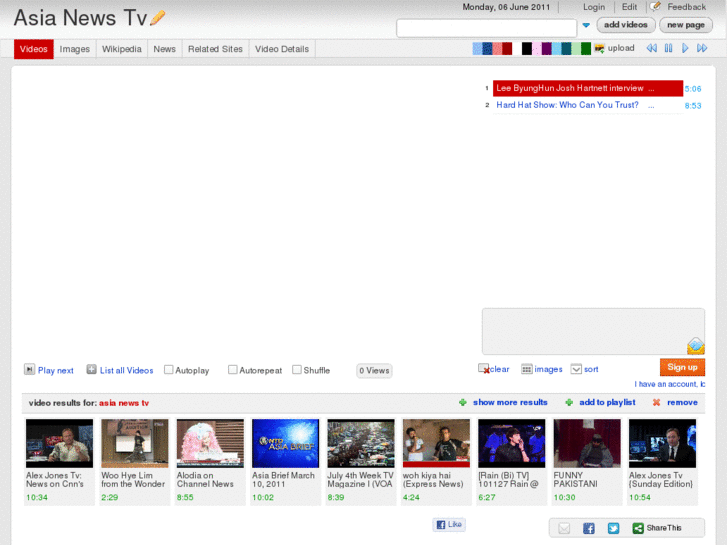Click the Edit link in the header
727x545 pixels.
(x=629, y=7)
